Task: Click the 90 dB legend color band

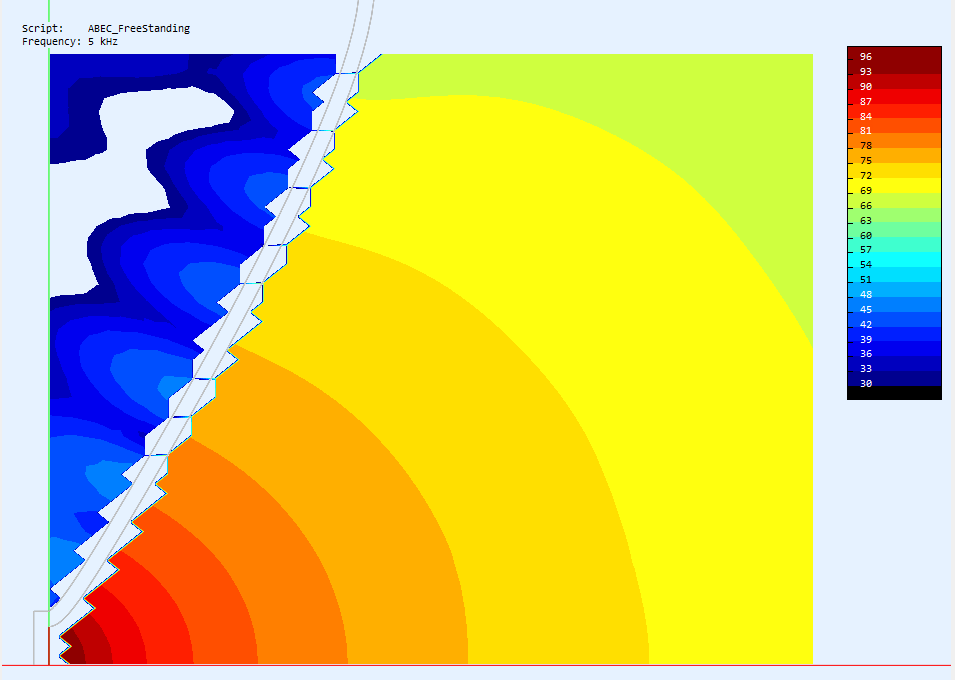Action: click(x=895, y=82)
